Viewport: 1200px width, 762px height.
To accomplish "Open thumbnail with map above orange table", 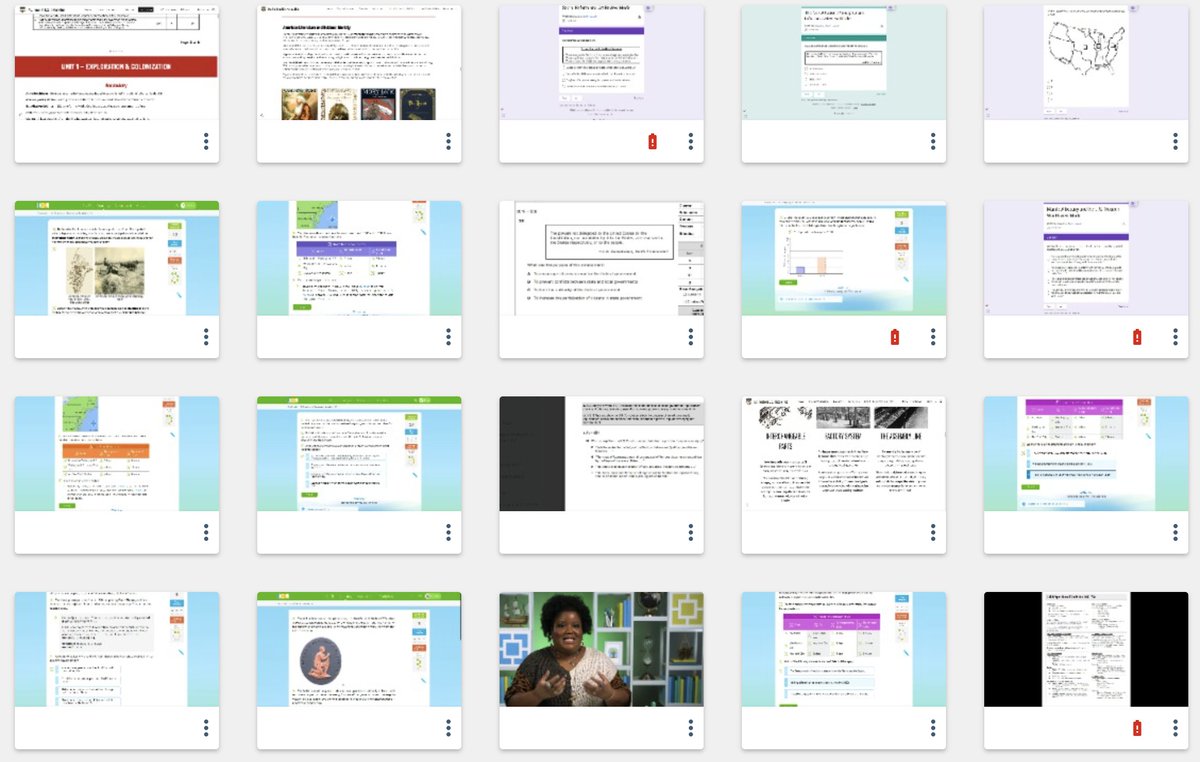I will (x=116, y=453).
